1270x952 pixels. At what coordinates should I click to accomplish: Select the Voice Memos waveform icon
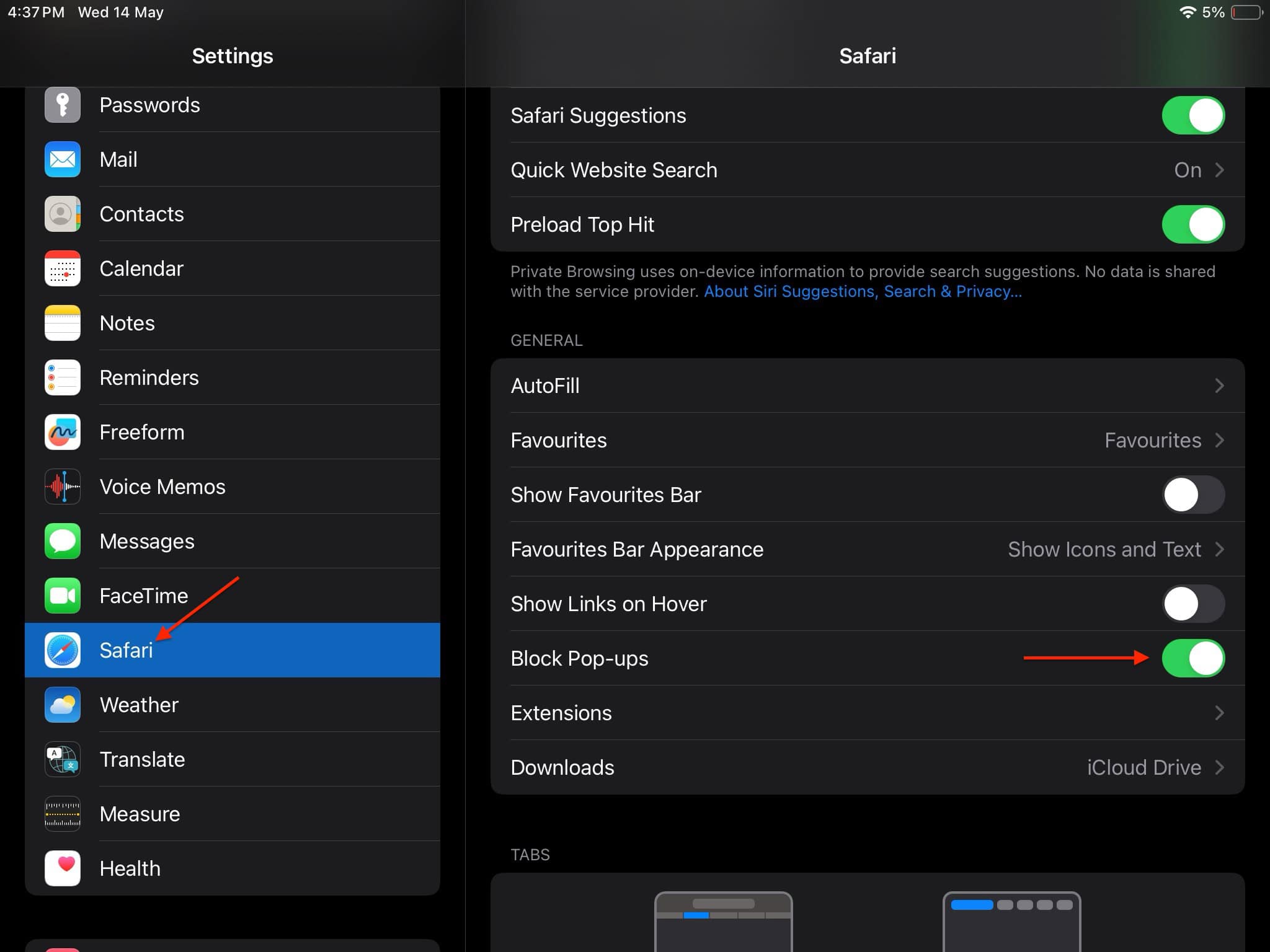click(x=62, y=487)
